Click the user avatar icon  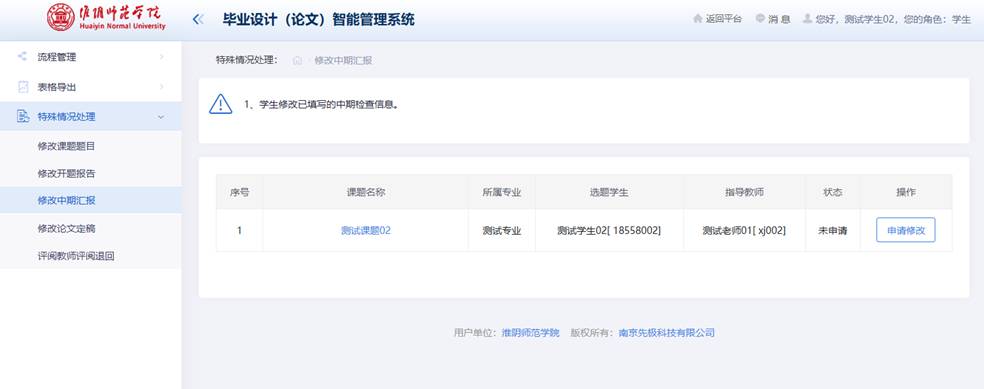coord(807,19)
